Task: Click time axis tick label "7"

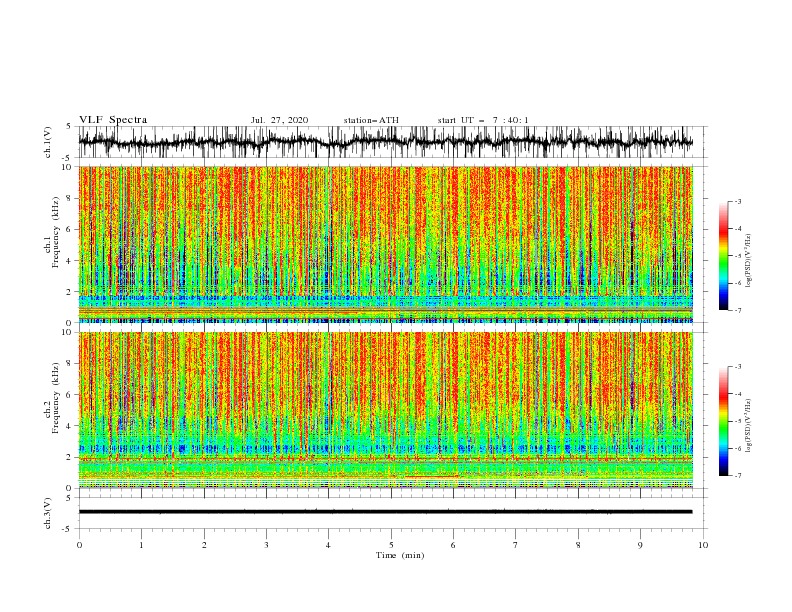Action: pos(516,545)
